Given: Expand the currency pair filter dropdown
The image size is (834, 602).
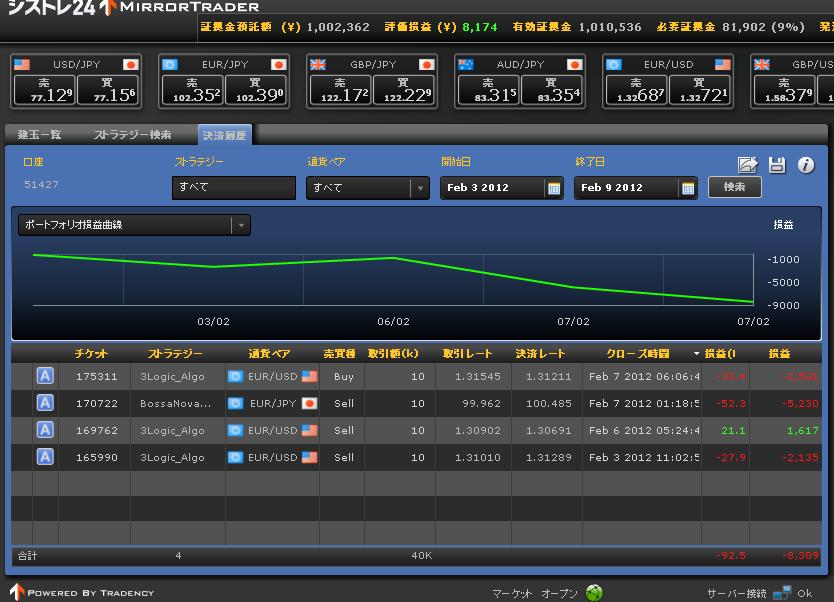Looking at the screenshot, I should click(420, 188).
